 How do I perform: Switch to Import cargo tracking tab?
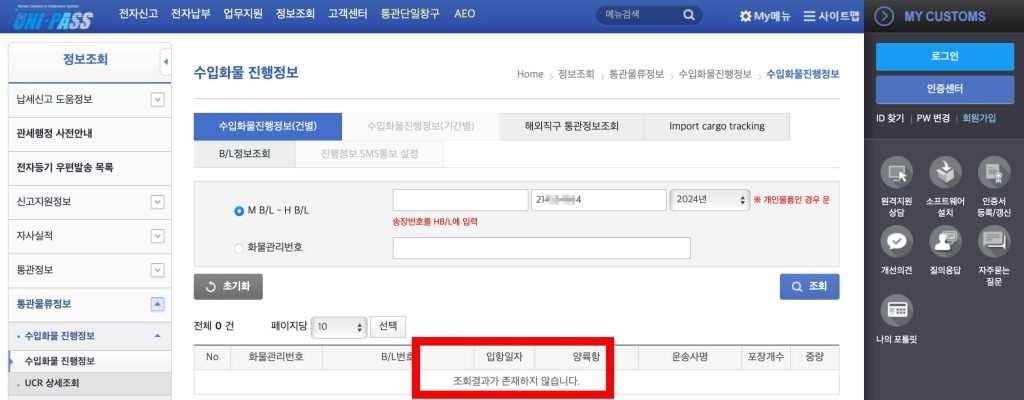pos(716,127)
